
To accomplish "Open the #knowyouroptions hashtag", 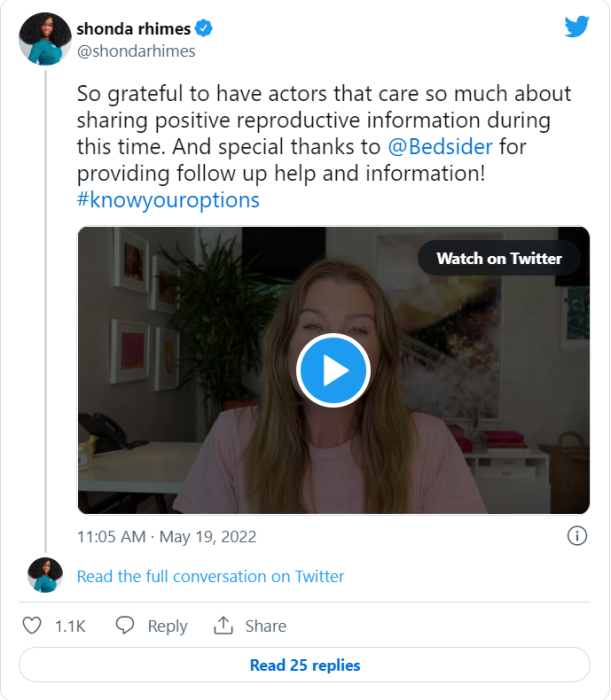I will (x=168, y=200).
